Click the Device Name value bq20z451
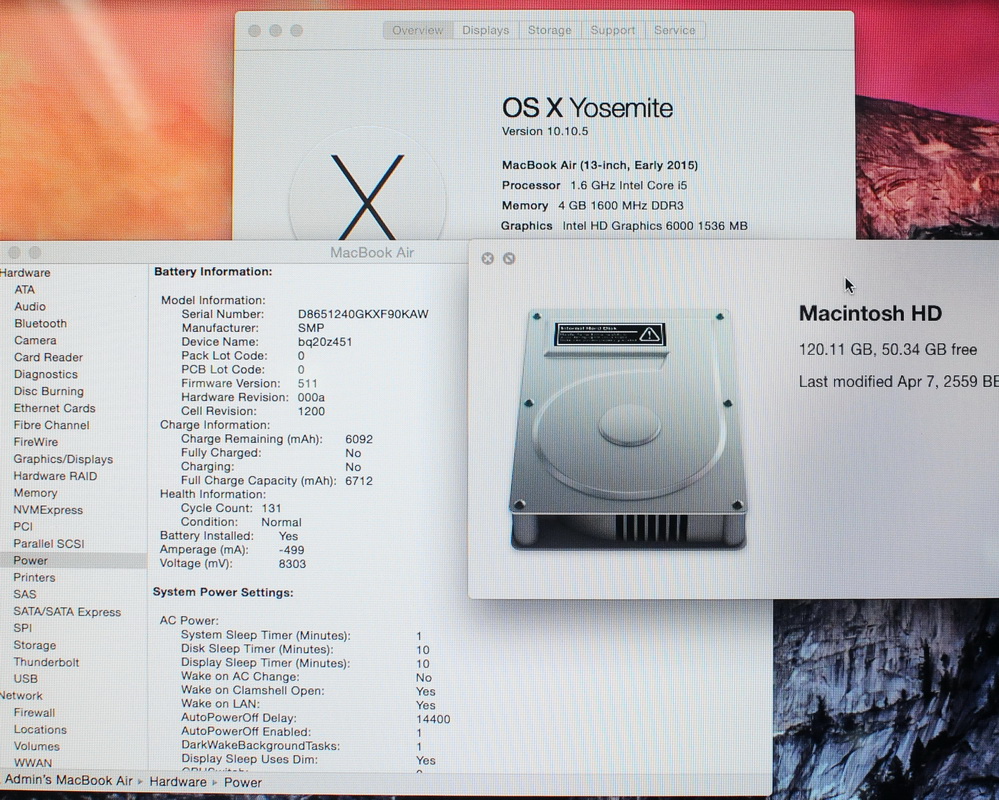 (x=325, y=342)
